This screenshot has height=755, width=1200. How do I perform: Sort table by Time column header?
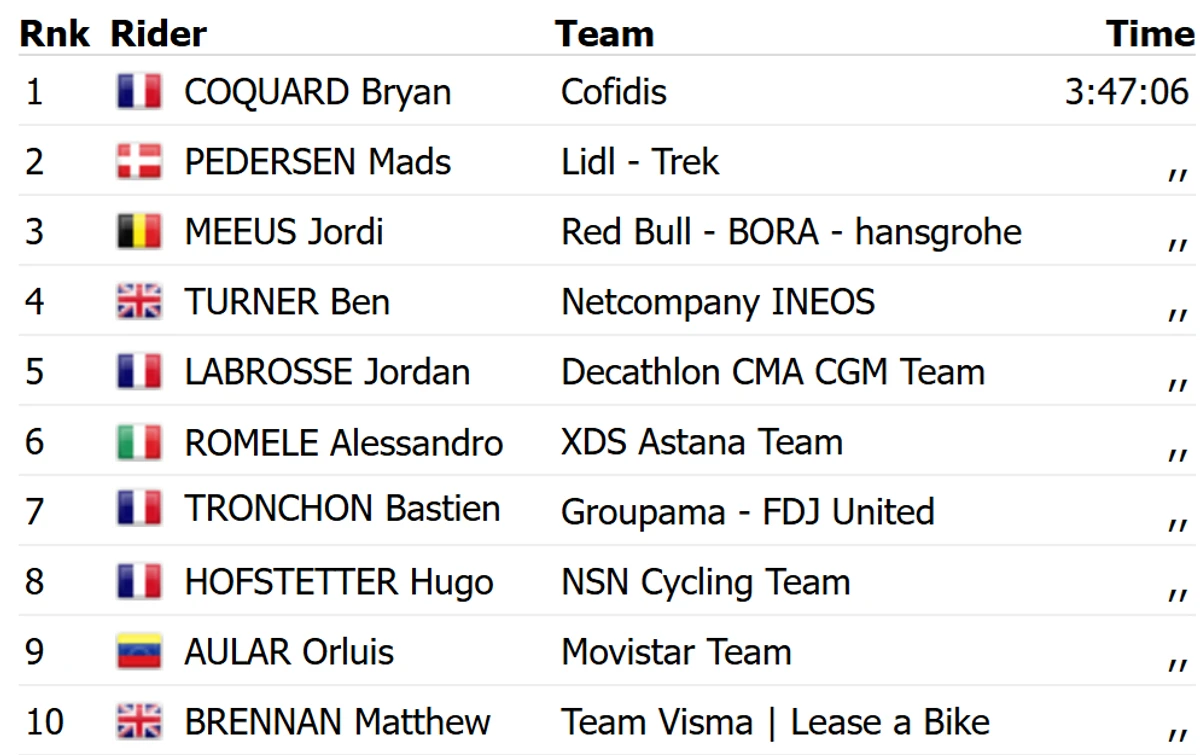click(1150, 34)
